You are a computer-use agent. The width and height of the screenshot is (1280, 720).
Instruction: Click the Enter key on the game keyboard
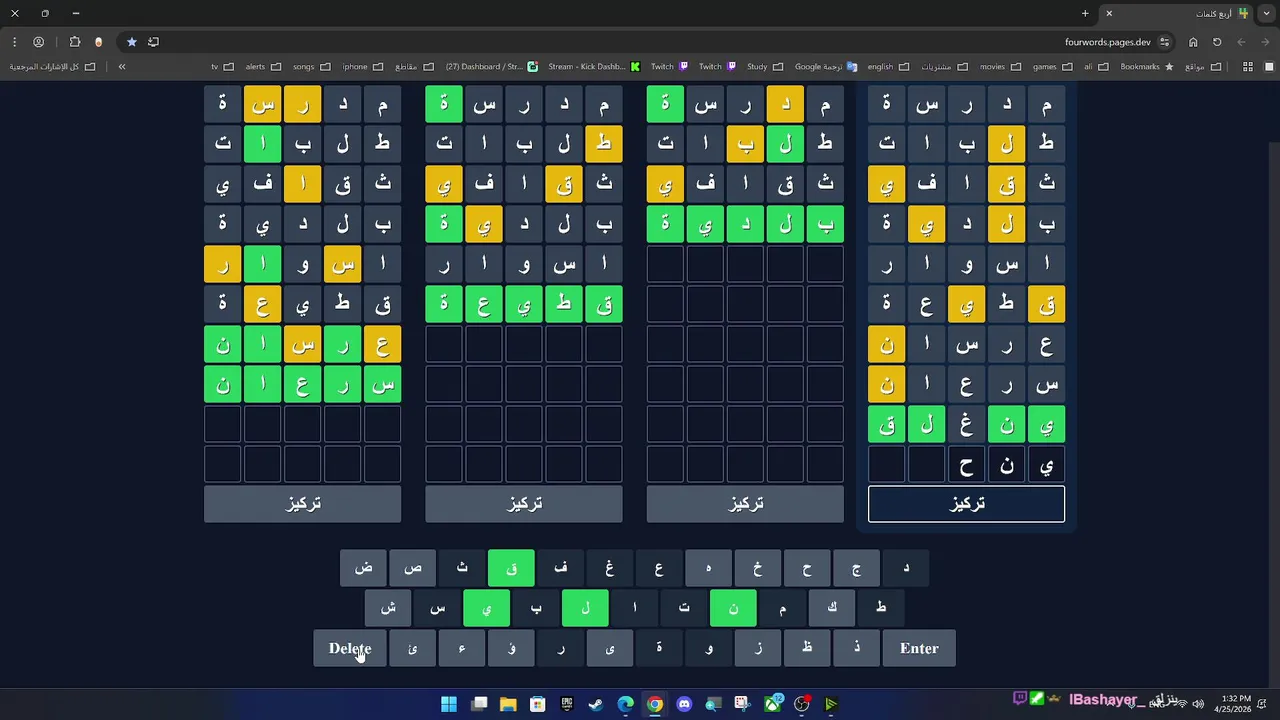[919, 648]
